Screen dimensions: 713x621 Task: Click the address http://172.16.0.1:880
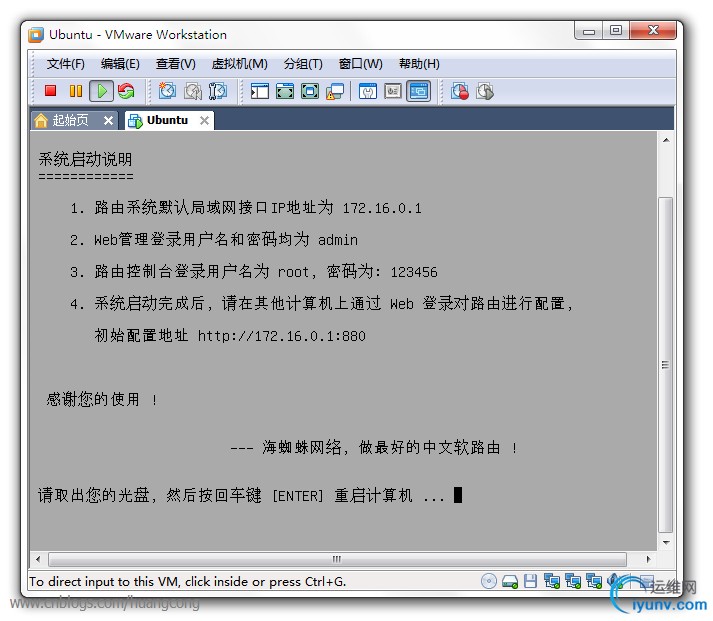coord(281,336)
